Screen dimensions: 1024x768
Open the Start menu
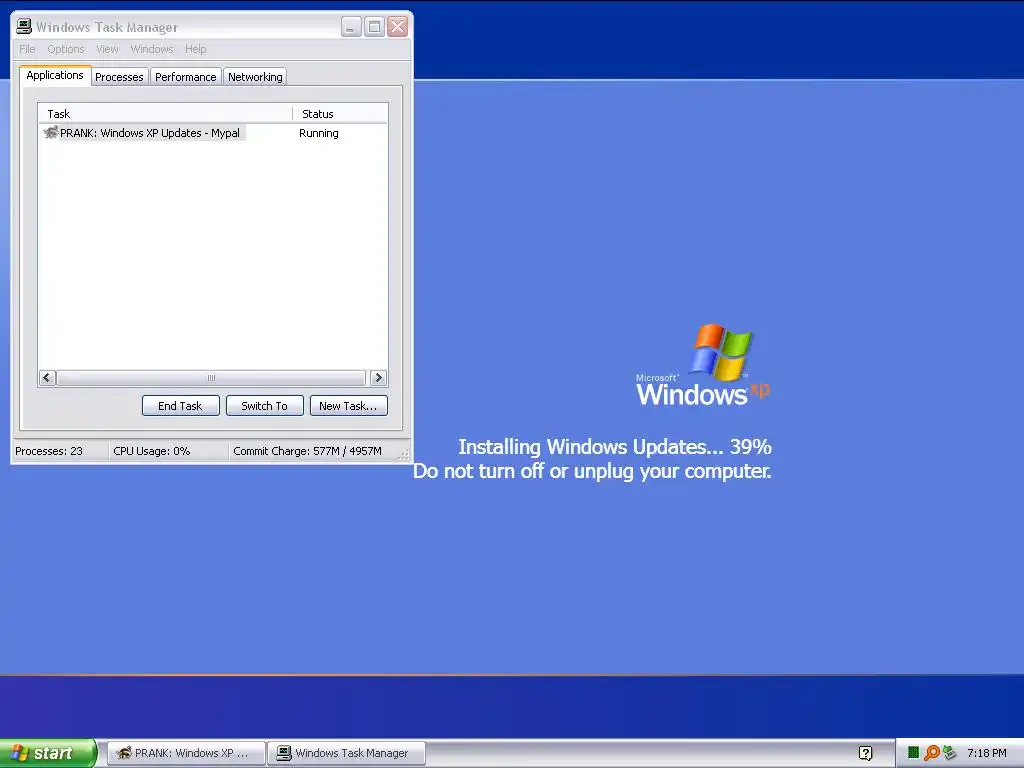pos(48,753)
